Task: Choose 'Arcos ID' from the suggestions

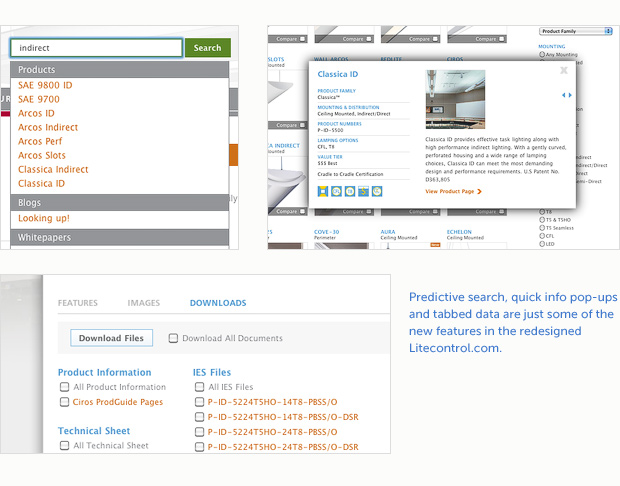Action: pos(36,113)
